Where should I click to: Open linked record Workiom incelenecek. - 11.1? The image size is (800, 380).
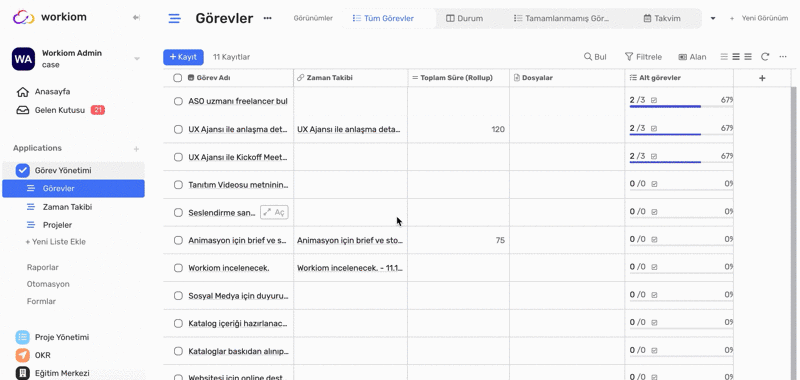pyautogui.click(x=350, y=268)
